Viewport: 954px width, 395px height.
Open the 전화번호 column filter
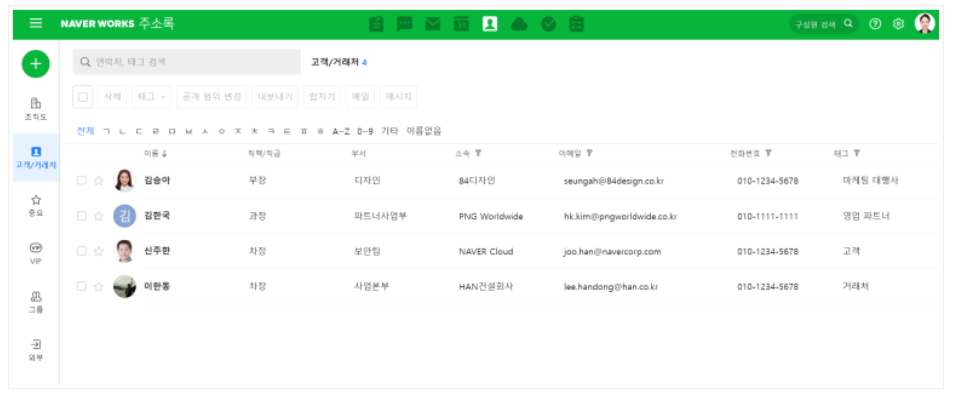(x=768, y=153)
